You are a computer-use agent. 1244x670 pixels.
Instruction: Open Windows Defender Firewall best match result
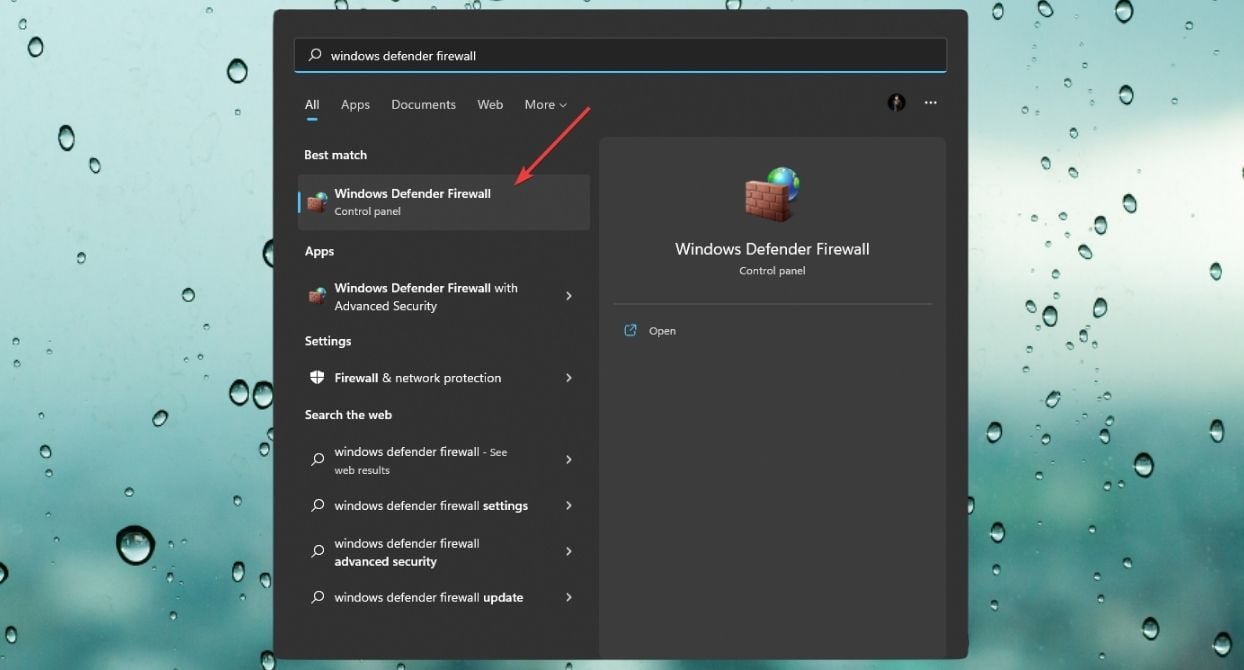[x=444, y=202]
